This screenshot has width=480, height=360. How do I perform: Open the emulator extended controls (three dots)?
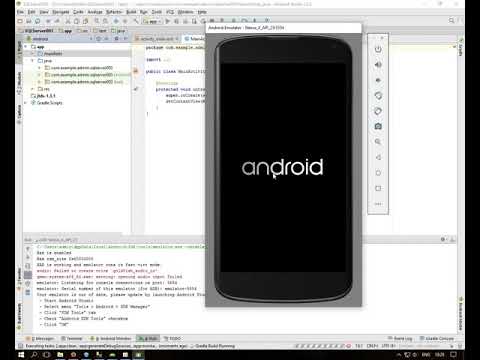378,204
